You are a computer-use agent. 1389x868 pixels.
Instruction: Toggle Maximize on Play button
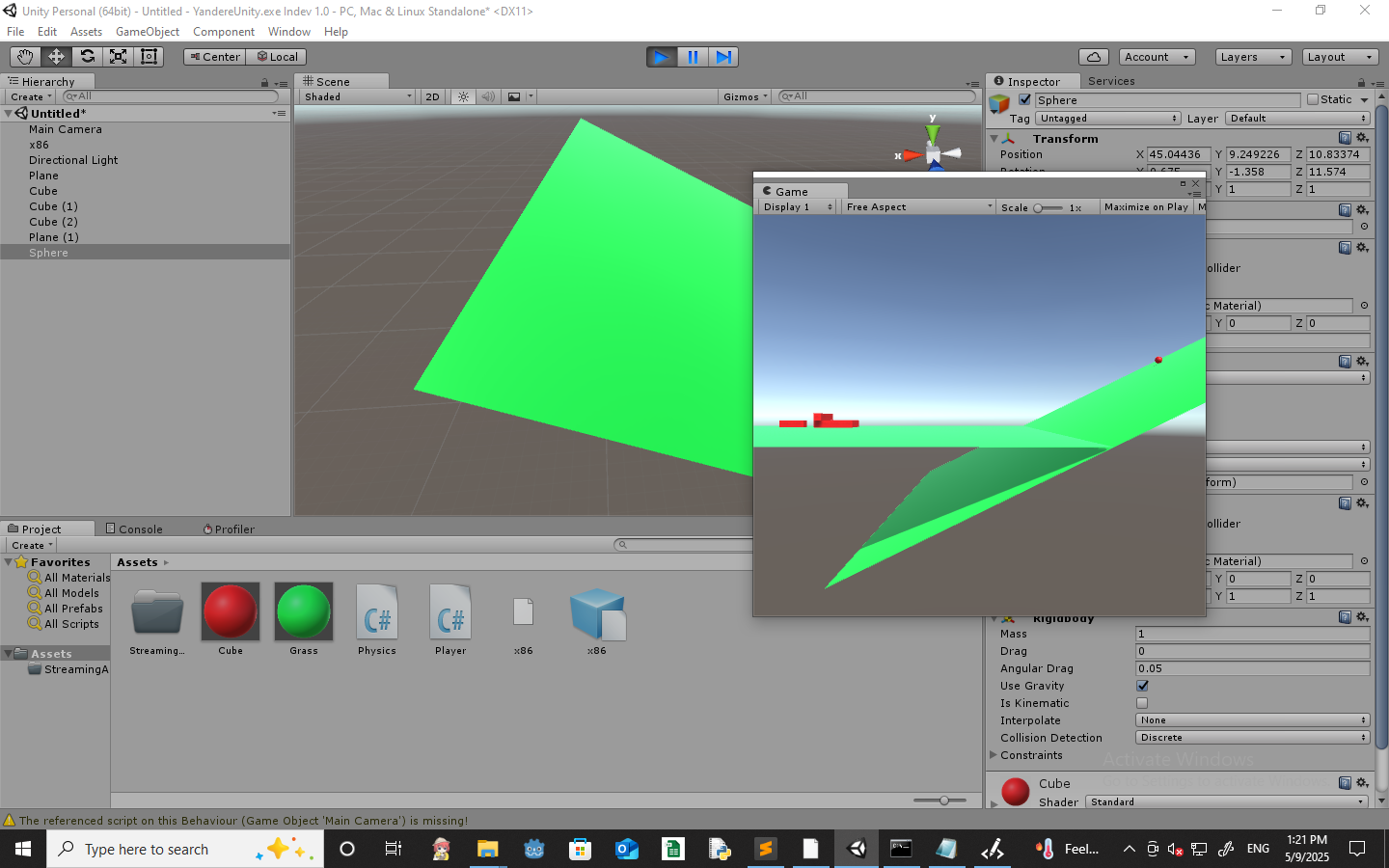pos(1146,207)
